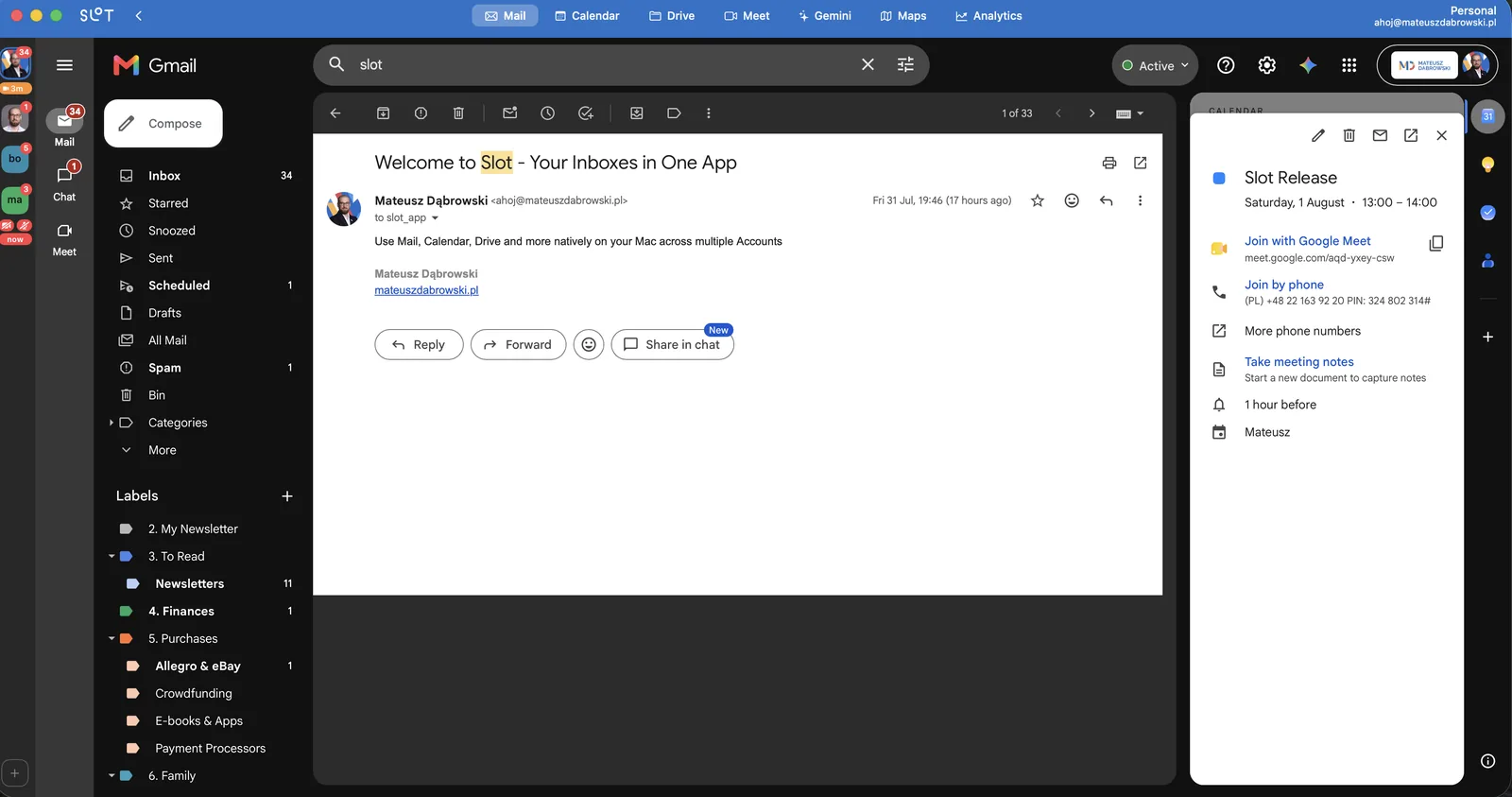Compose a new email
Viewport: 1512px width, 797px height.
[163, 124]
